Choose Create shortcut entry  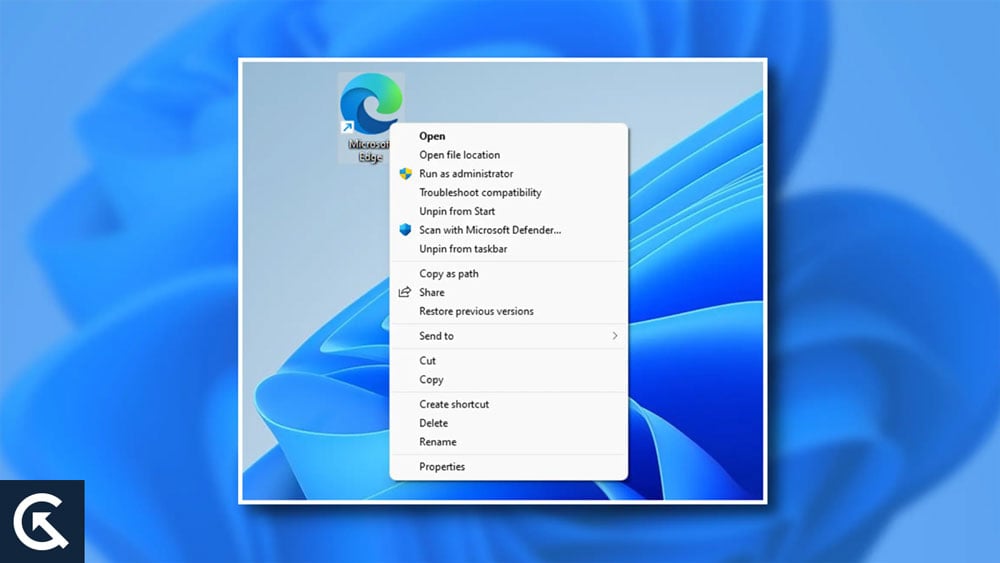coord(454,405)
